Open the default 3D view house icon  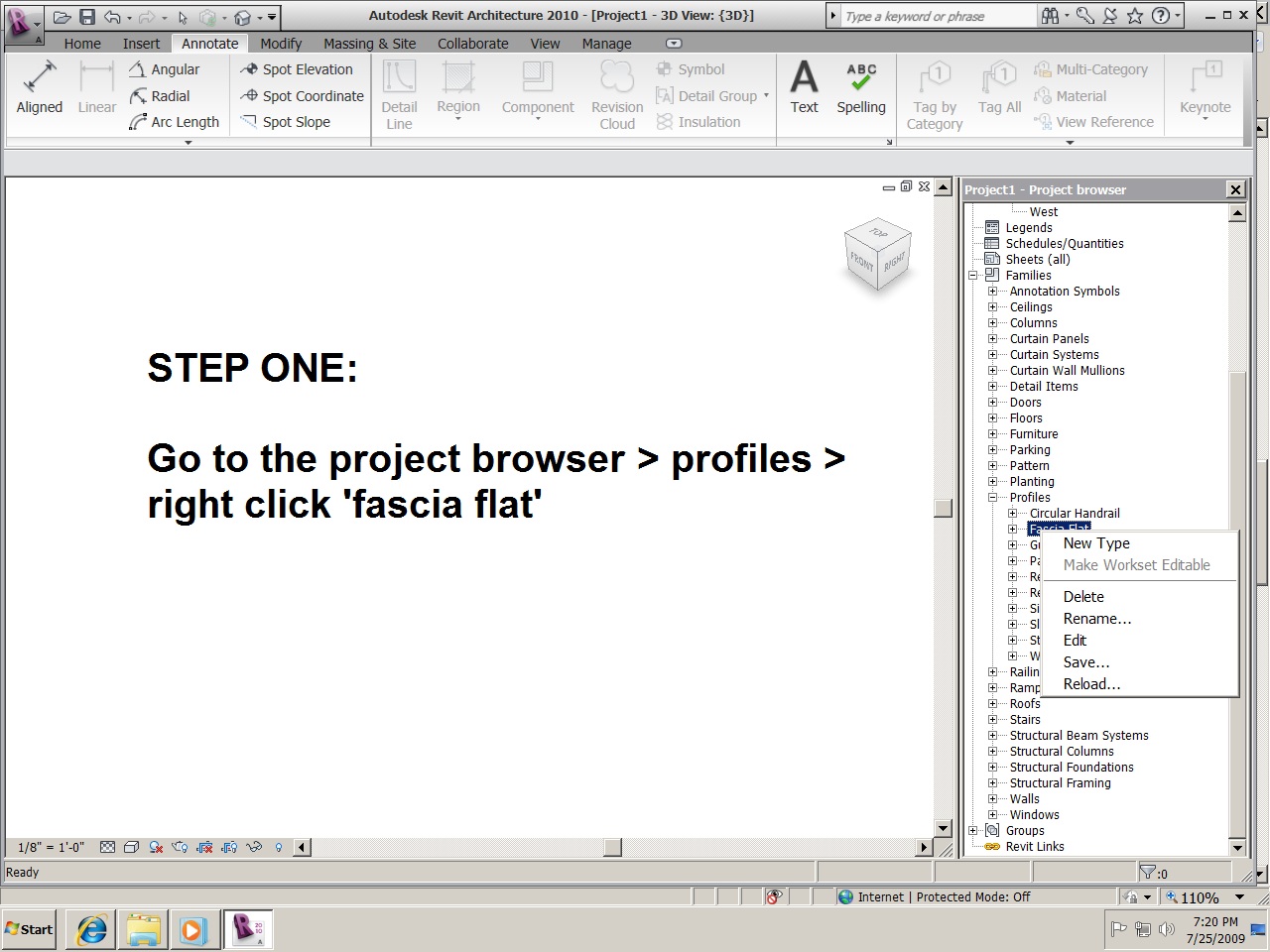pos(242,18)
